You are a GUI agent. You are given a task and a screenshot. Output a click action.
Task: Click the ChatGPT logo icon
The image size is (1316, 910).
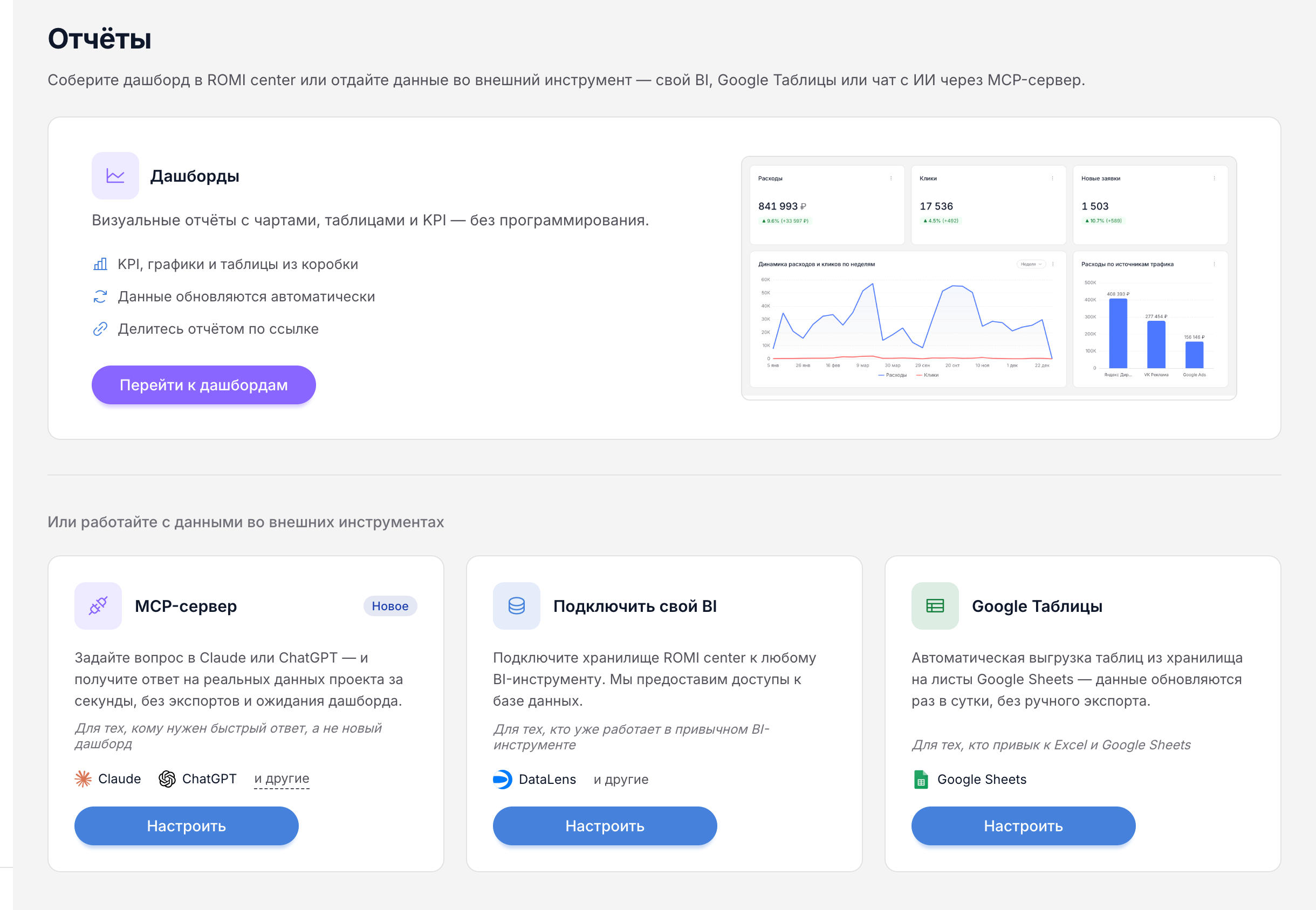point(167,779)
